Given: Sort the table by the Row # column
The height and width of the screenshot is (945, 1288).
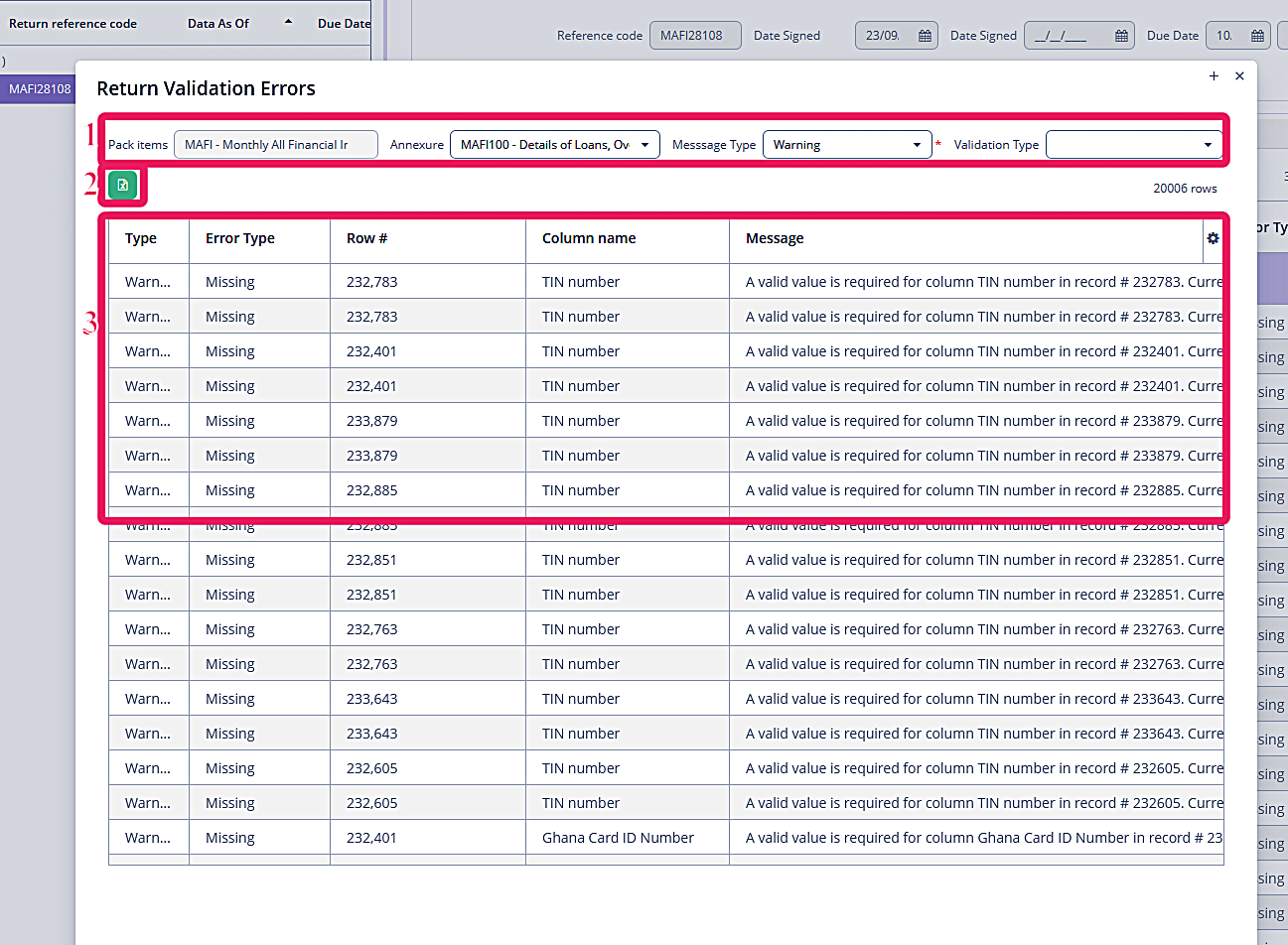Looking at the screenshot, I should 366,238.
